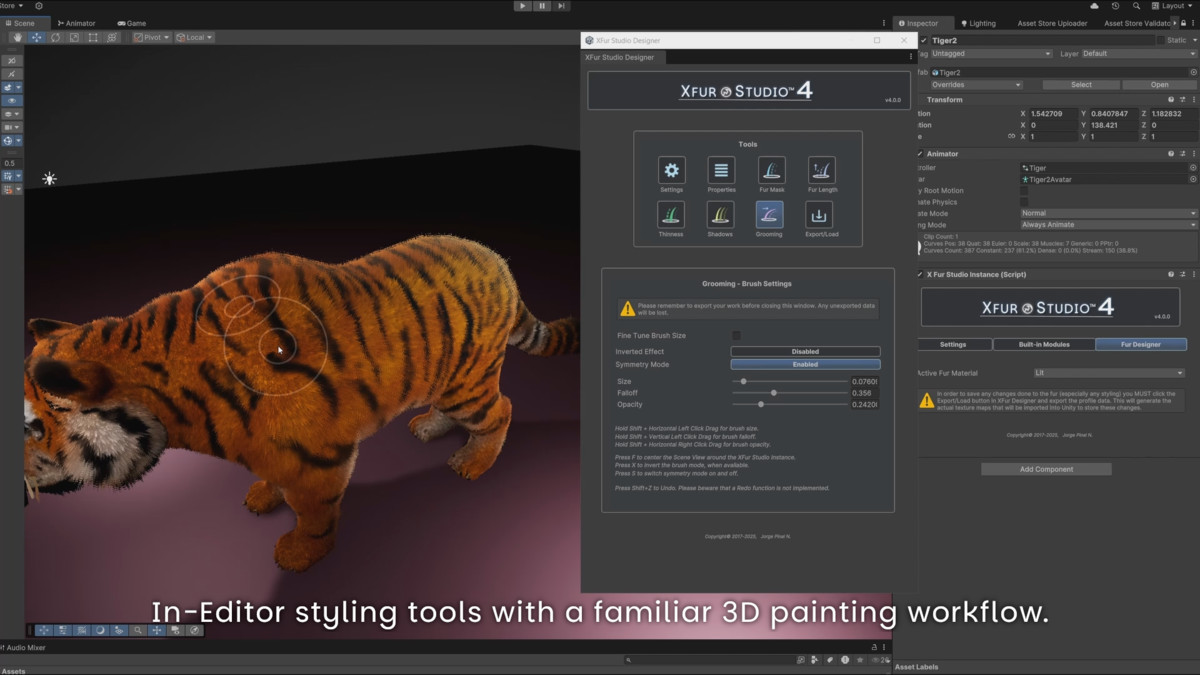Open Transform component presets icon
Viewport: 1200px width, 675px height.
click(x=1182, y=100)
